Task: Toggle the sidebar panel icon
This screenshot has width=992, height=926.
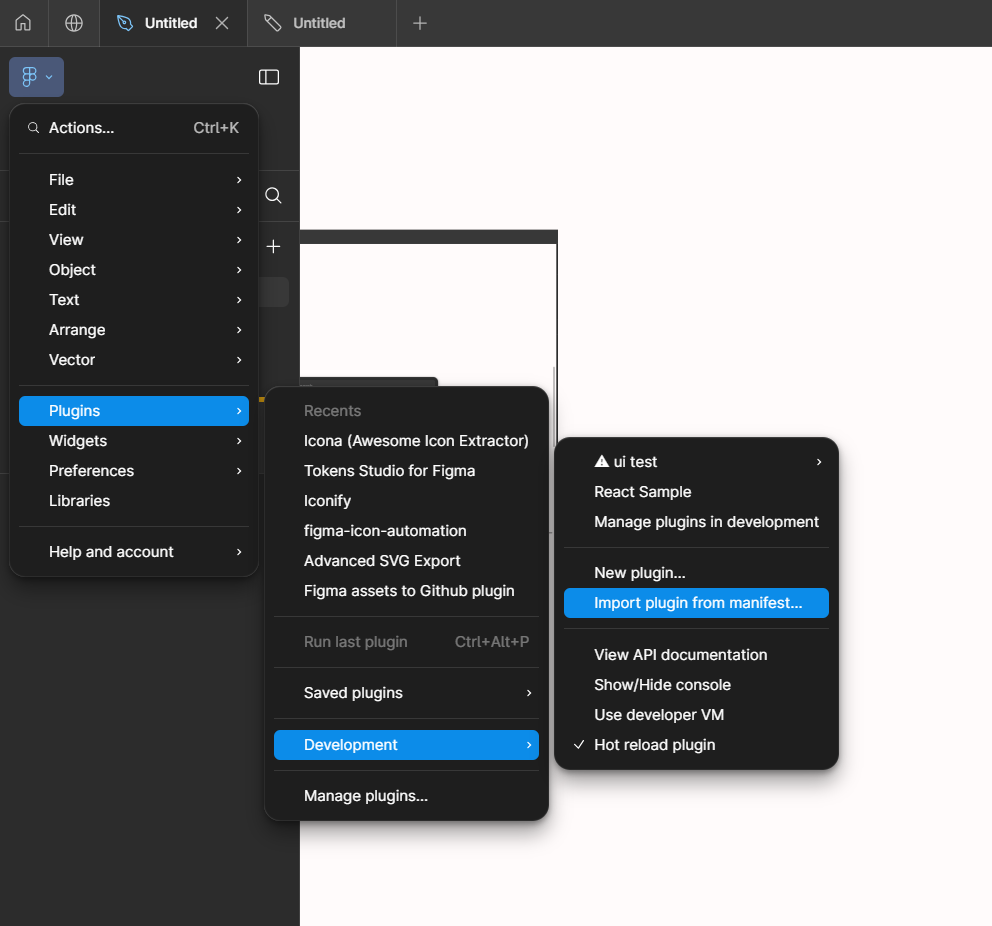Action: point(269,77)
